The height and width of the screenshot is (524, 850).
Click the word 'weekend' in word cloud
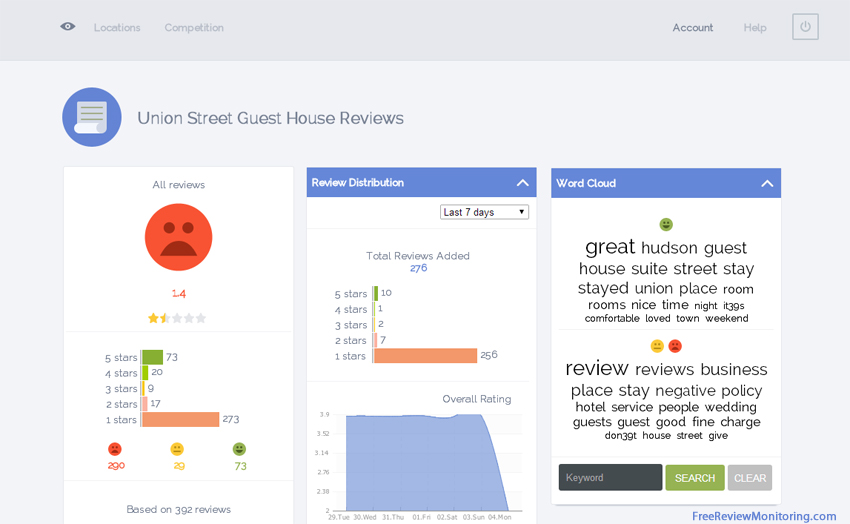tap(726, 319)
